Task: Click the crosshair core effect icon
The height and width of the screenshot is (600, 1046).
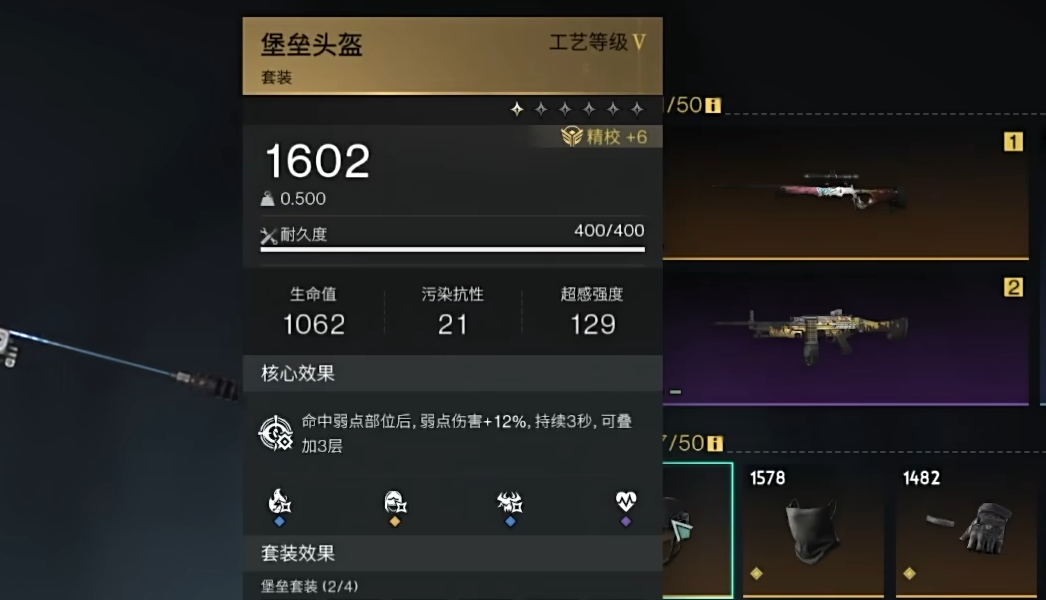Action: (276, 432)
